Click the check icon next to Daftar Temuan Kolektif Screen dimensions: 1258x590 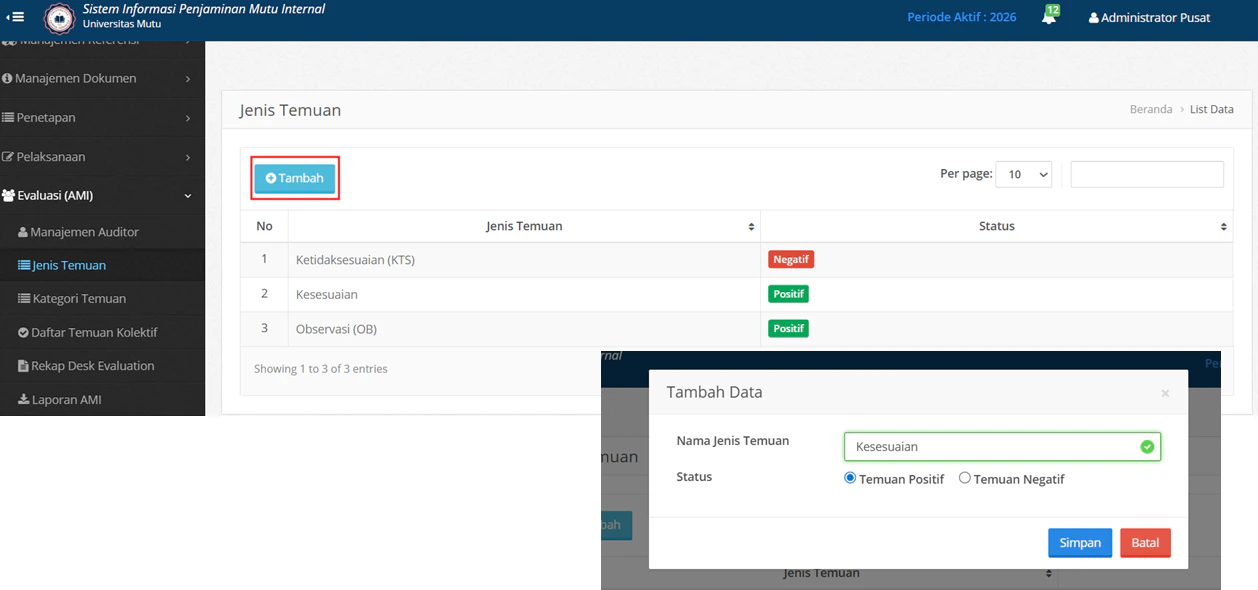click(x=23, y=332)
